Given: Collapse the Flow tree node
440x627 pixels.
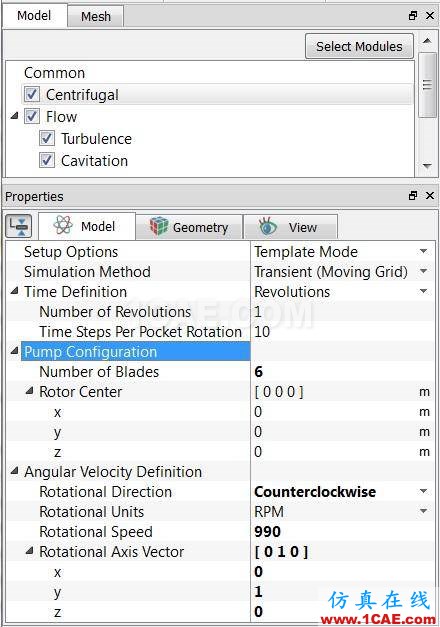Looking at the screenshot, I should [x=15, y=116].
